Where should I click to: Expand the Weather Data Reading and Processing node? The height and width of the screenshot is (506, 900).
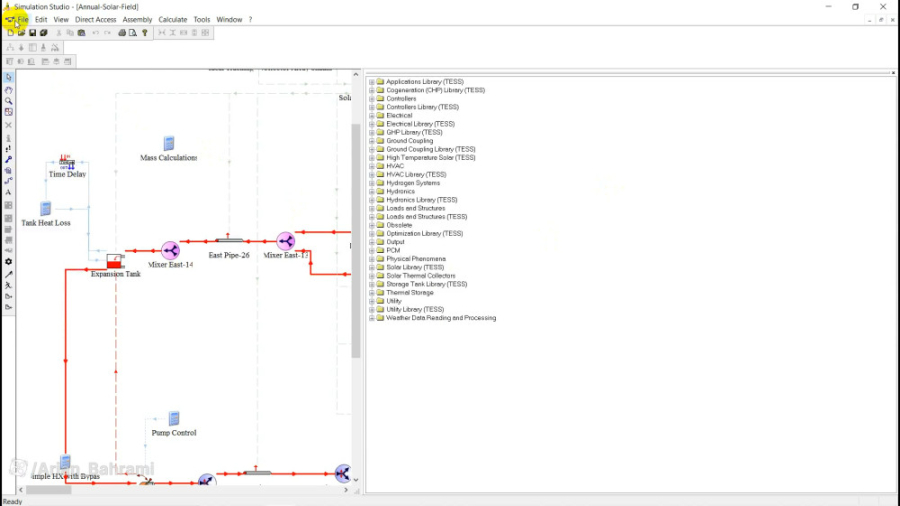tap(372, 318)
